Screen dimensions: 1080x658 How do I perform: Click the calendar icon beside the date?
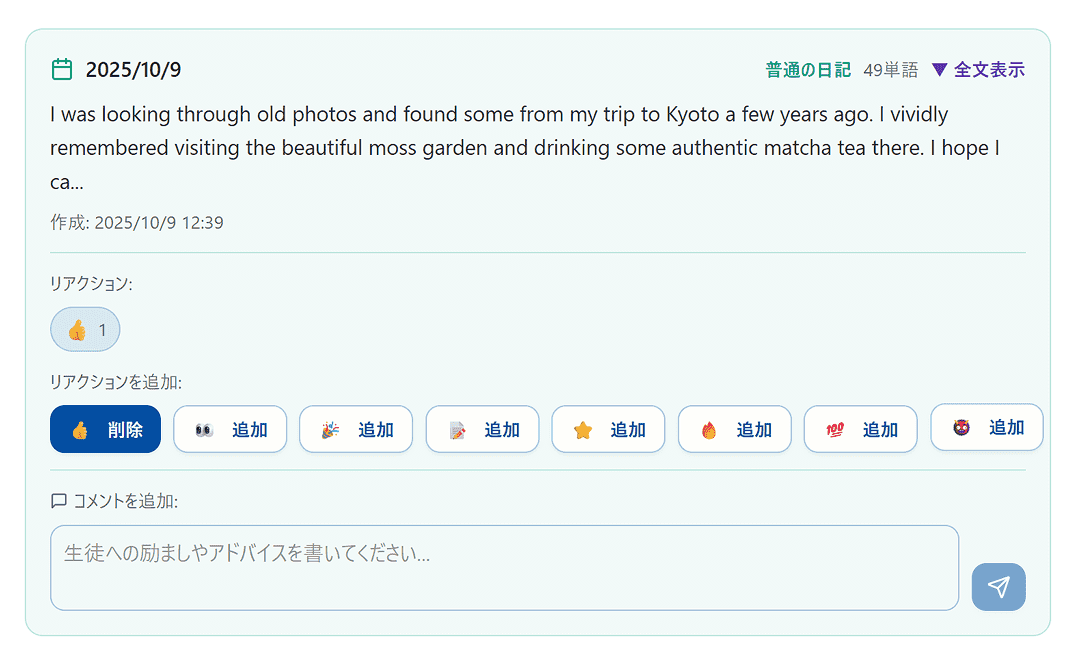[x=62, y=70]
